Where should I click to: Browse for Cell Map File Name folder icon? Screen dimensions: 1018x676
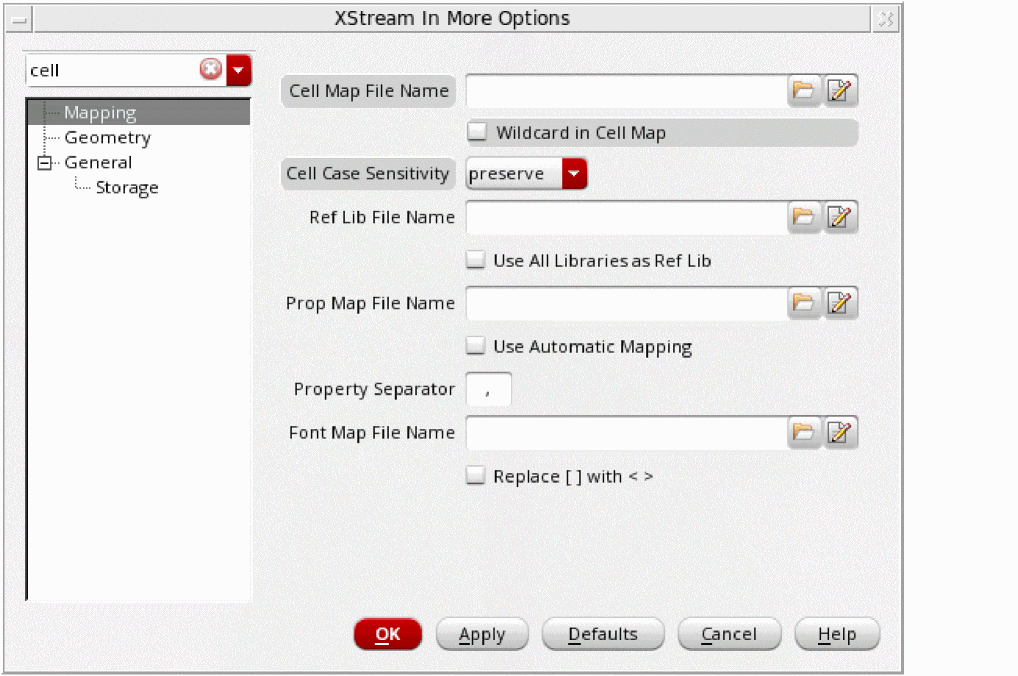804,90
